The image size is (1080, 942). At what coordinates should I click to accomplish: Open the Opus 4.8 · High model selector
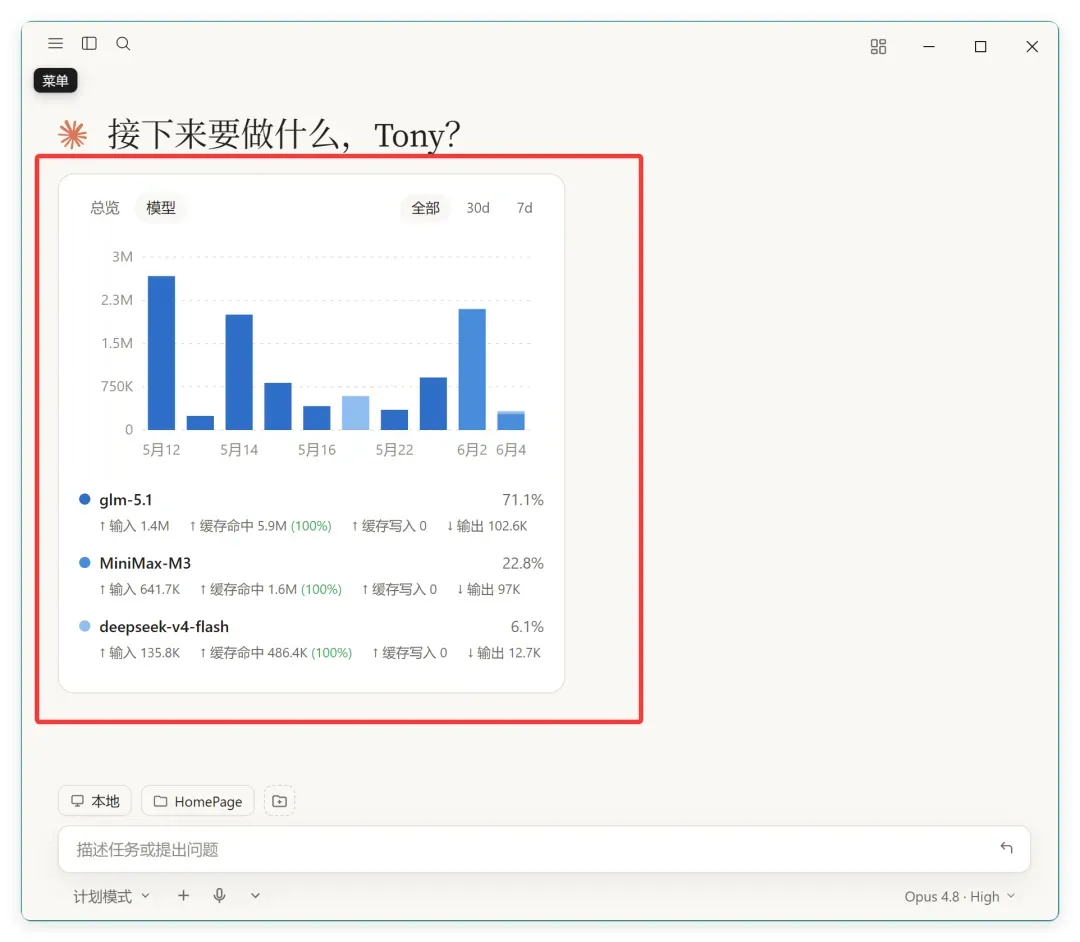pyautogui.click(x=959, y=897)
